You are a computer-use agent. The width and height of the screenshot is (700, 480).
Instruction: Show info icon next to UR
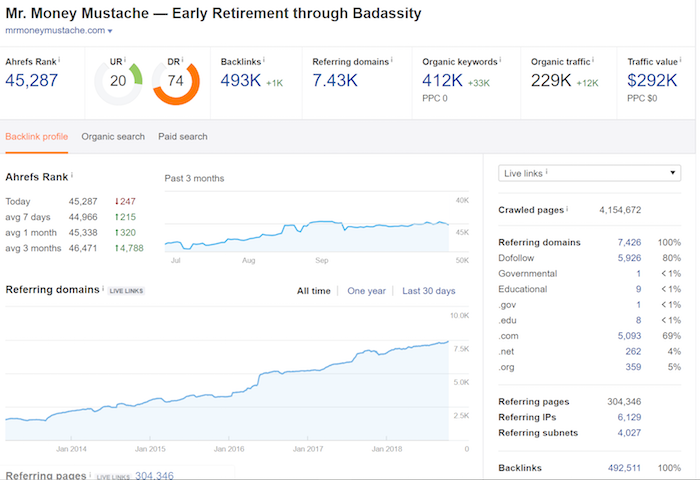[x=125, y=59]
